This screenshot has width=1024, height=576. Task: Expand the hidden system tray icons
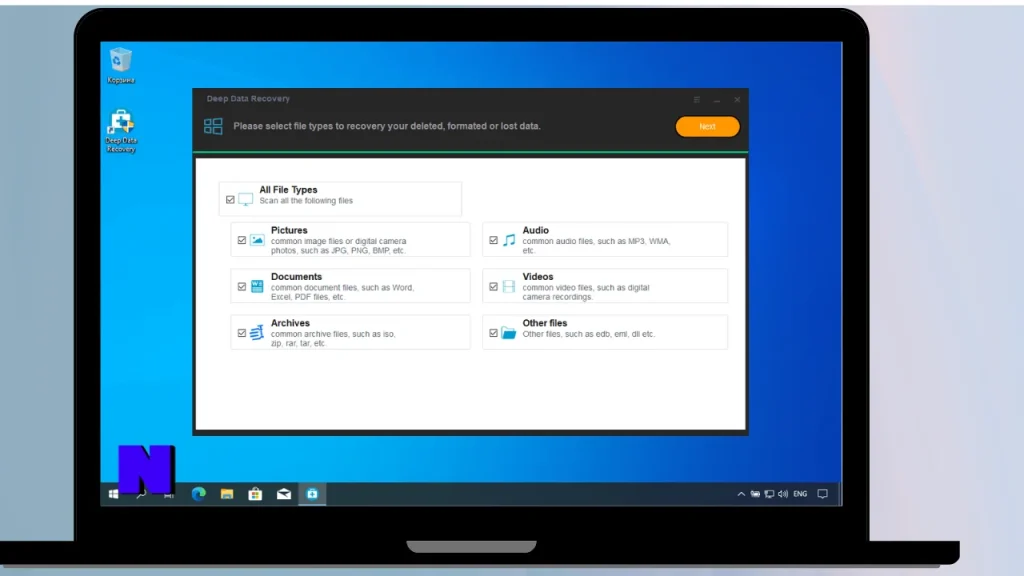click(741, 494)
